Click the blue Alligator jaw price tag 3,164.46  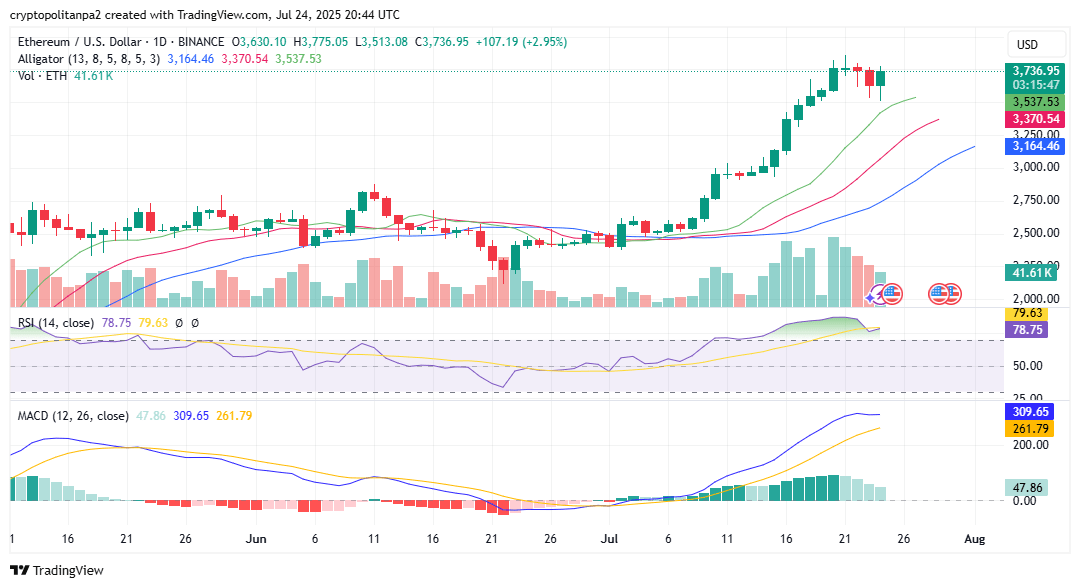click(x=1037, y=146)
